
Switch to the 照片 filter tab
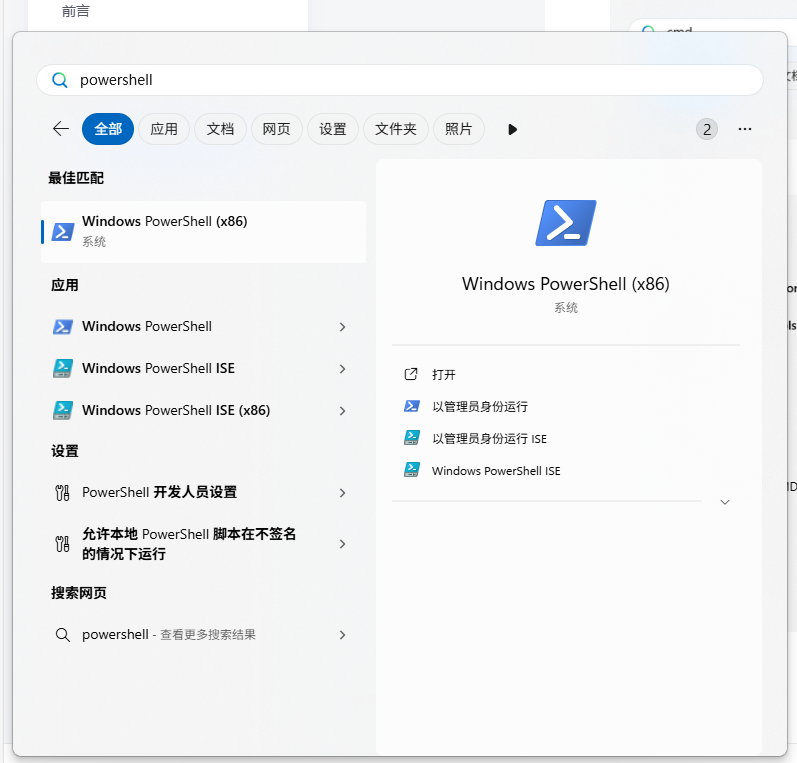point(458,129)
